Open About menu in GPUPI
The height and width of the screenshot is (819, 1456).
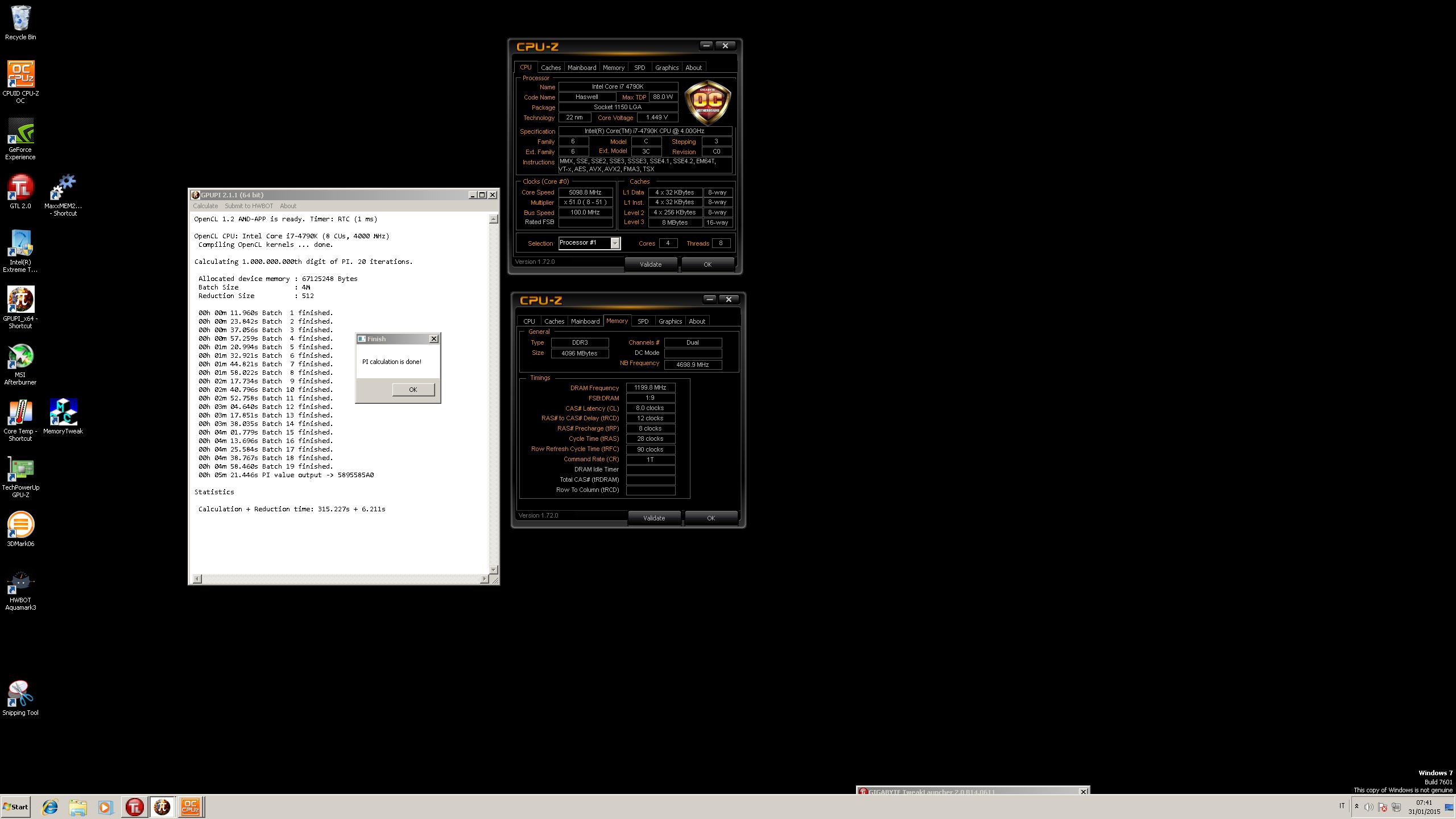(x=288, y=206)
